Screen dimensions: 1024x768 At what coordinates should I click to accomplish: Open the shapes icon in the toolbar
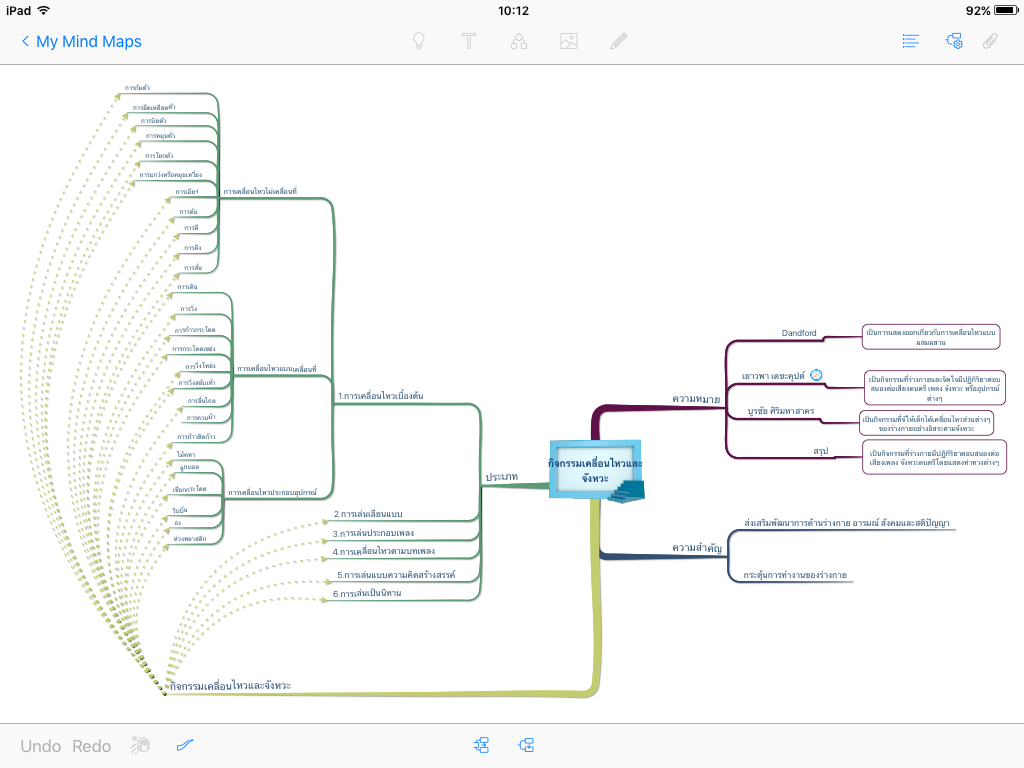coord(519,41)
